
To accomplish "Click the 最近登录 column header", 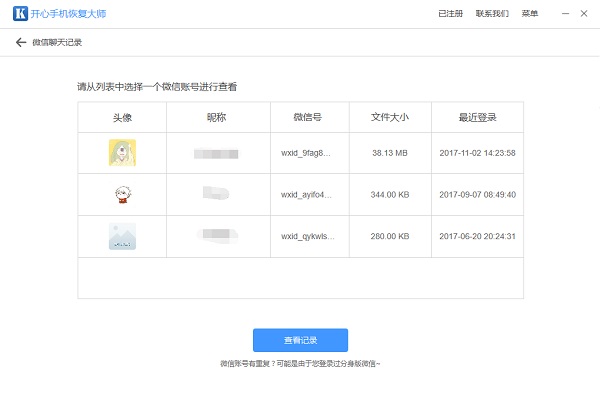I will 477,118.
